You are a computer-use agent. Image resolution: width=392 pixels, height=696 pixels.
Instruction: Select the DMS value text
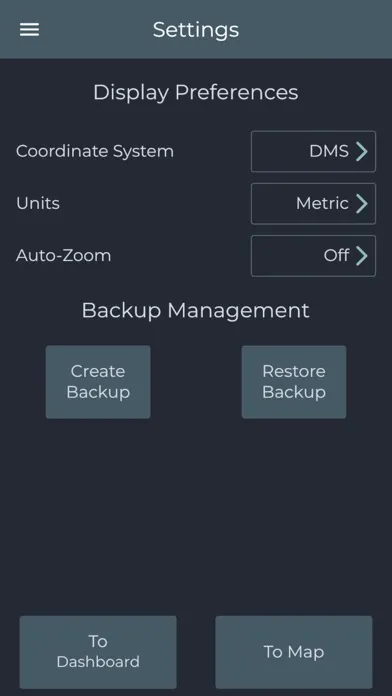329,151
